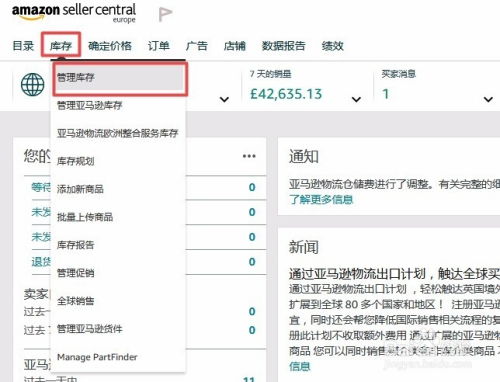
Task: Open the 目录 menu
Action: point(23,46)
